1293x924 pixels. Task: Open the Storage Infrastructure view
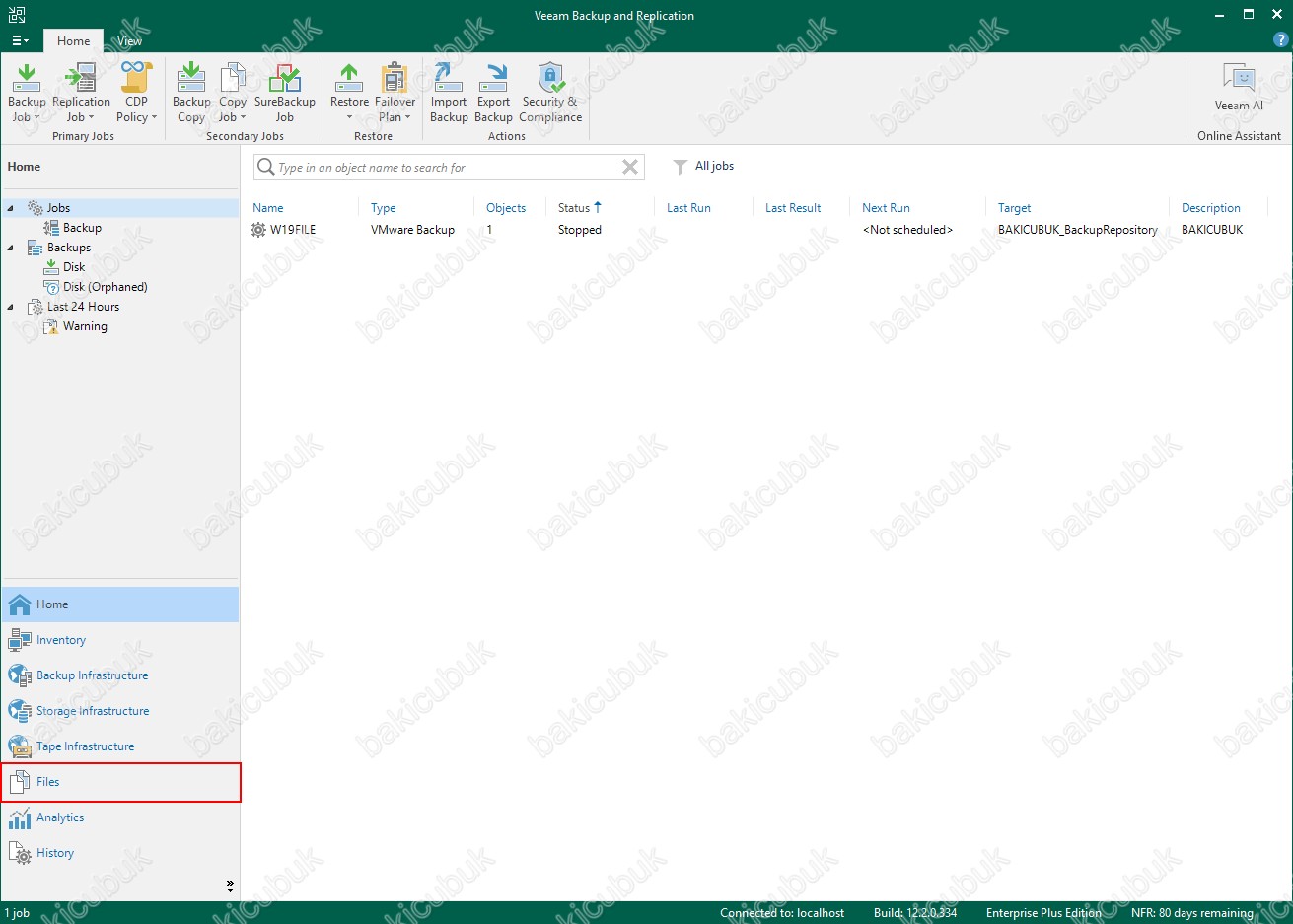click(x=120, y=711)
